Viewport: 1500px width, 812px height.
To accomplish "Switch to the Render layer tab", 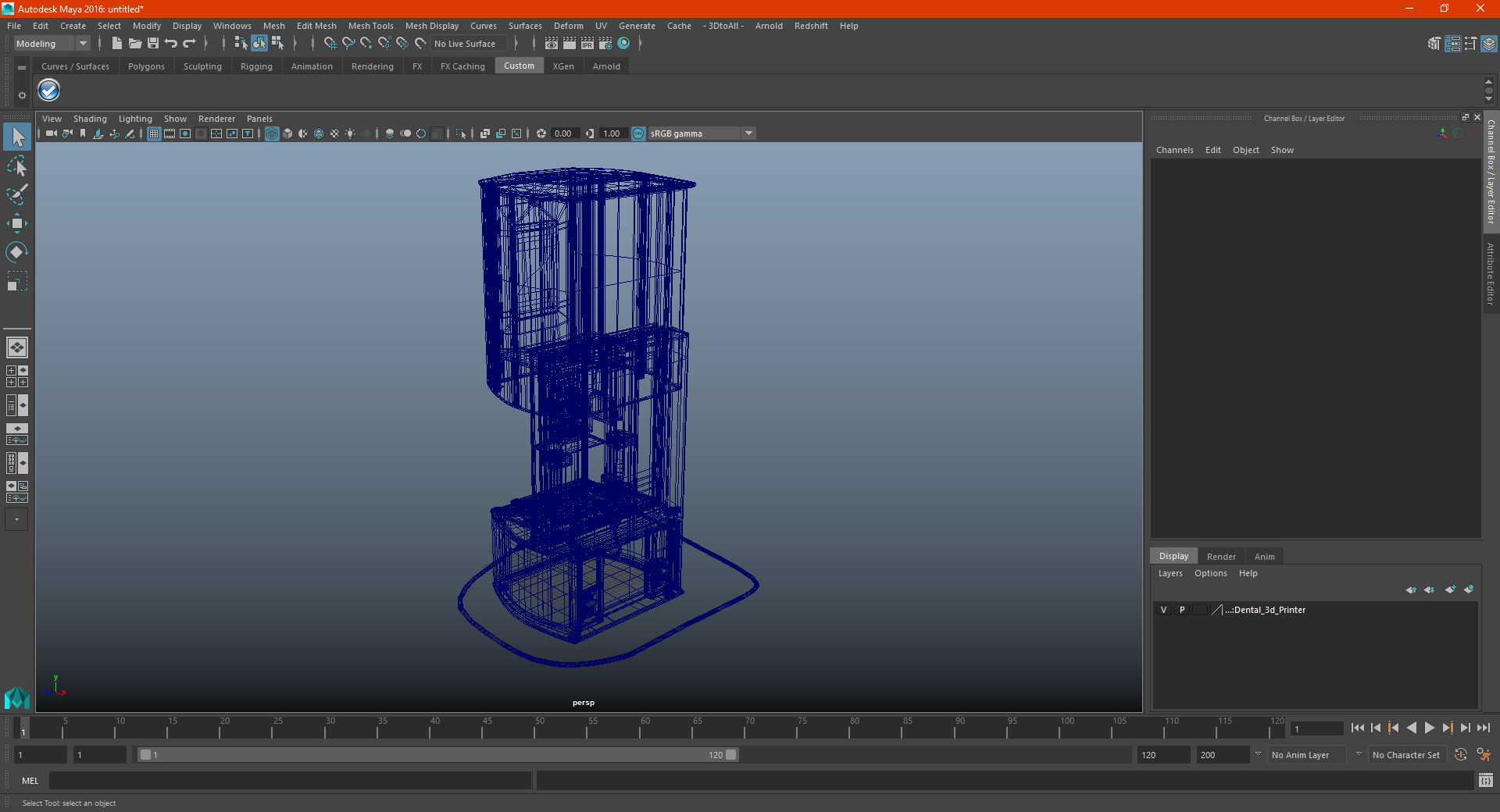I will [x=1221, y=557].
